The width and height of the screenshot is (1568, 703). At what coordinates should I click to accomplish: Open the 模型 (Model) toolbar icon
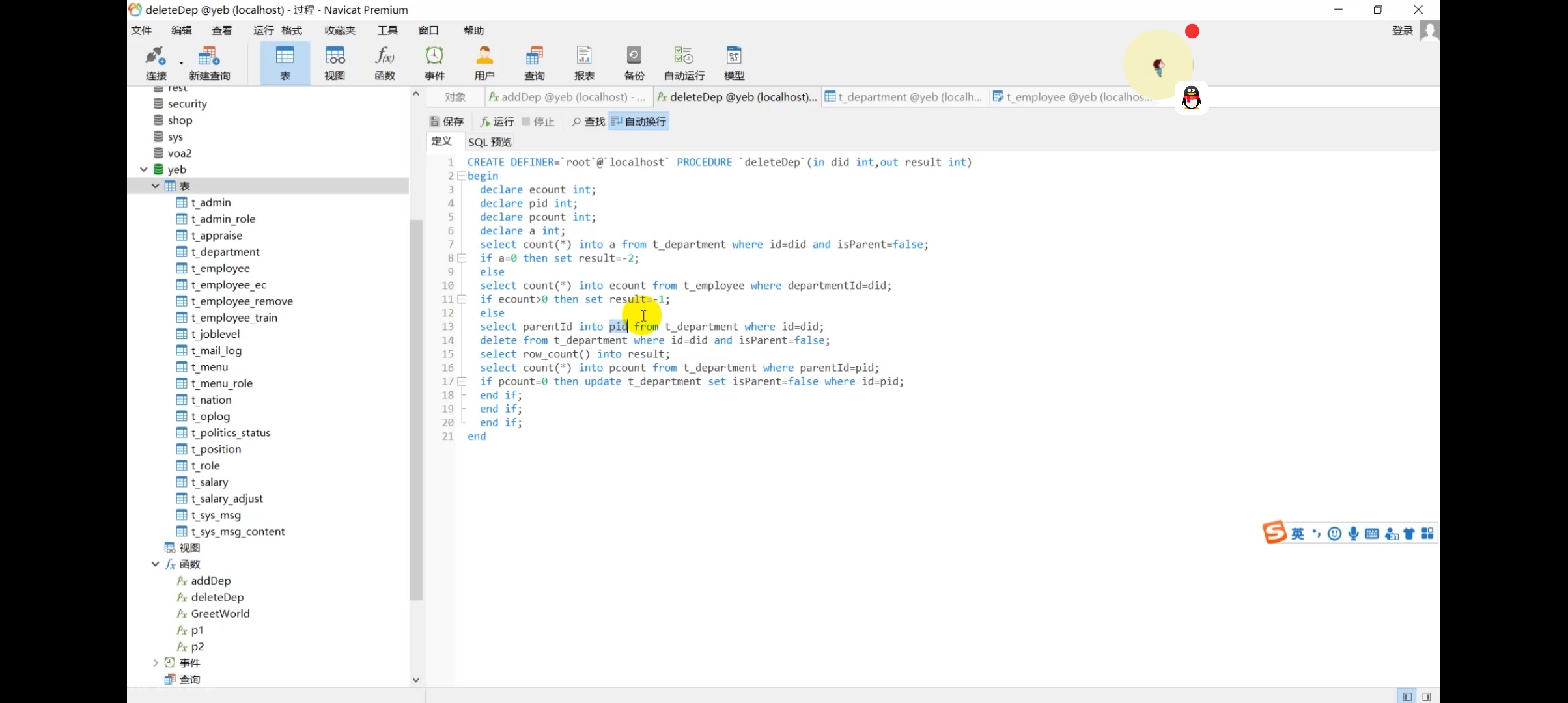click(x=735, y=62)
